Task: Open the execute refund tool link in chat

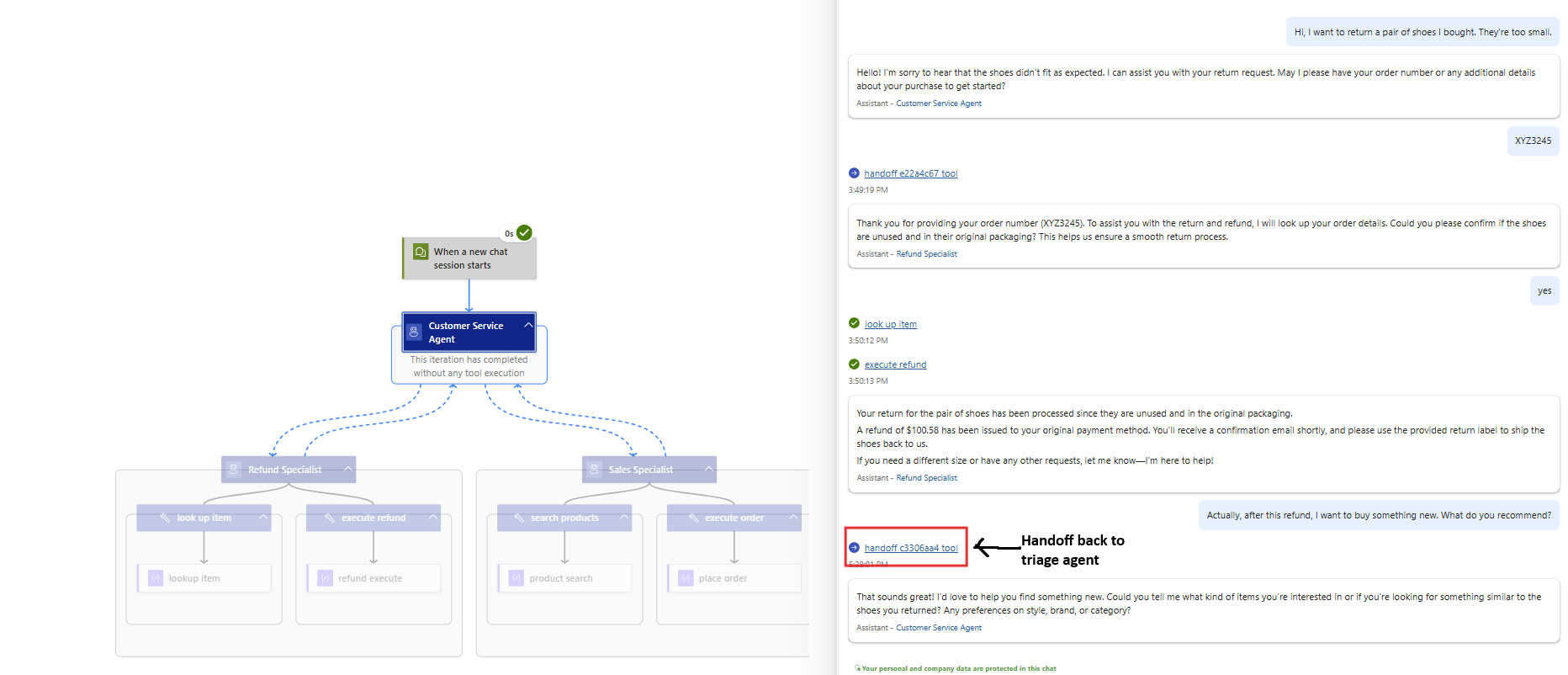Action: click(895, 364)
